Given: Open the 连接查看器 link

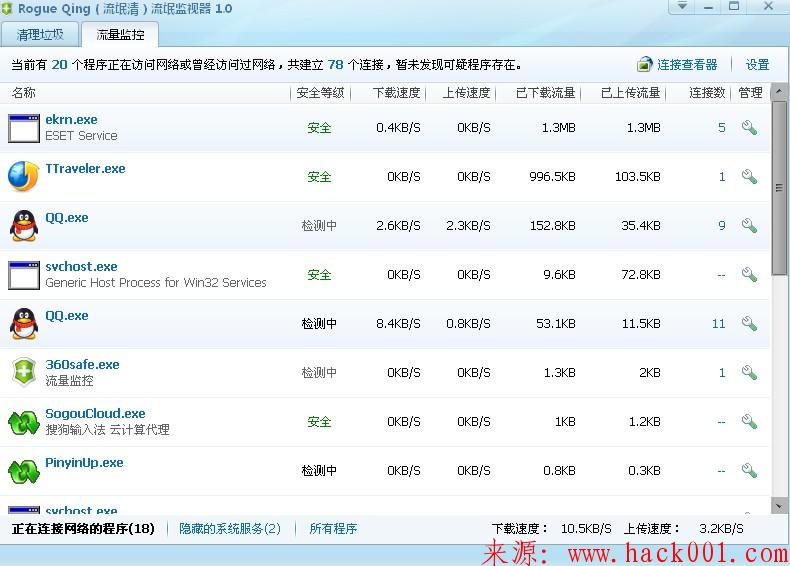Looking at the screenshot, I should point(687,65).
